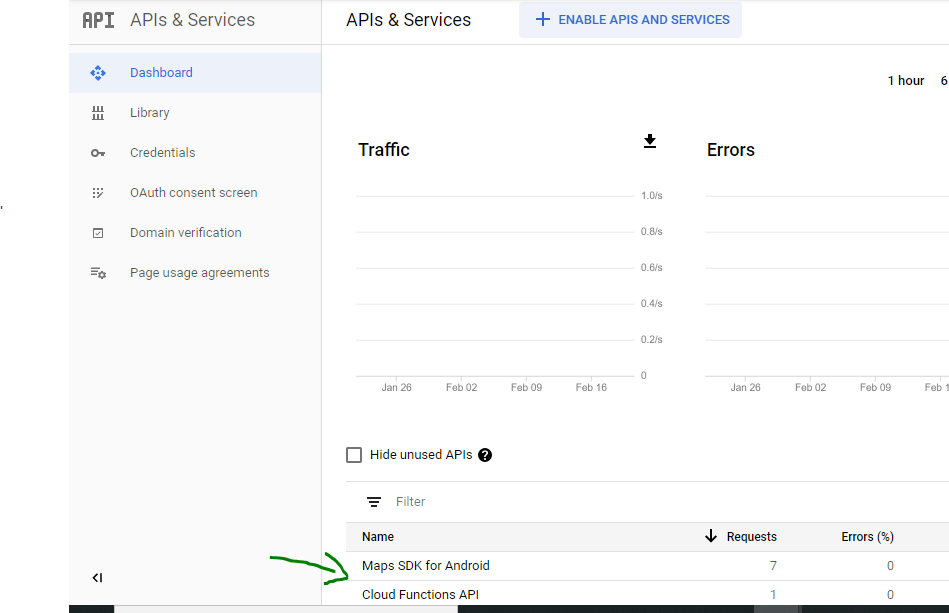Go to Credentials page

[195, 152]
